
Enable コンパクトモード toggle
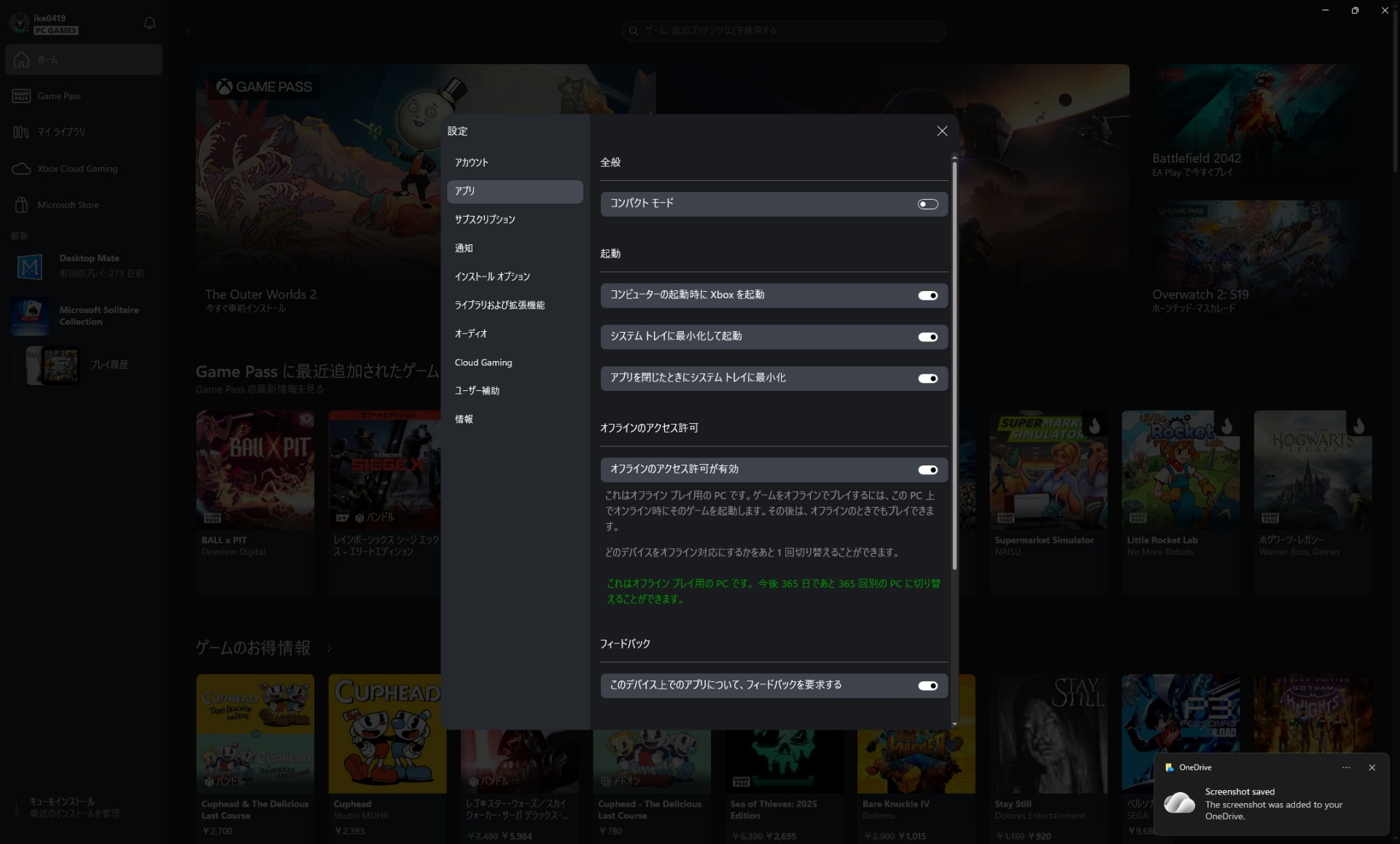point(927,204)
